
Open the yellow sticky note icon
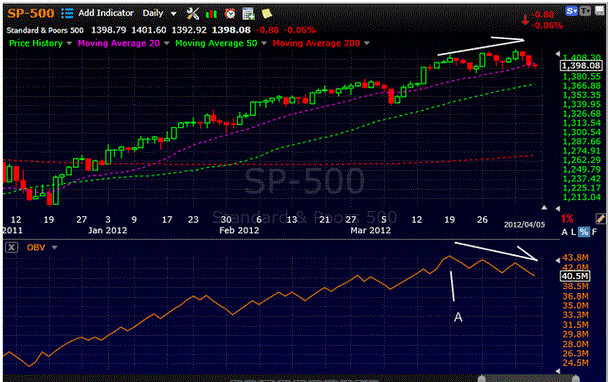267,14
